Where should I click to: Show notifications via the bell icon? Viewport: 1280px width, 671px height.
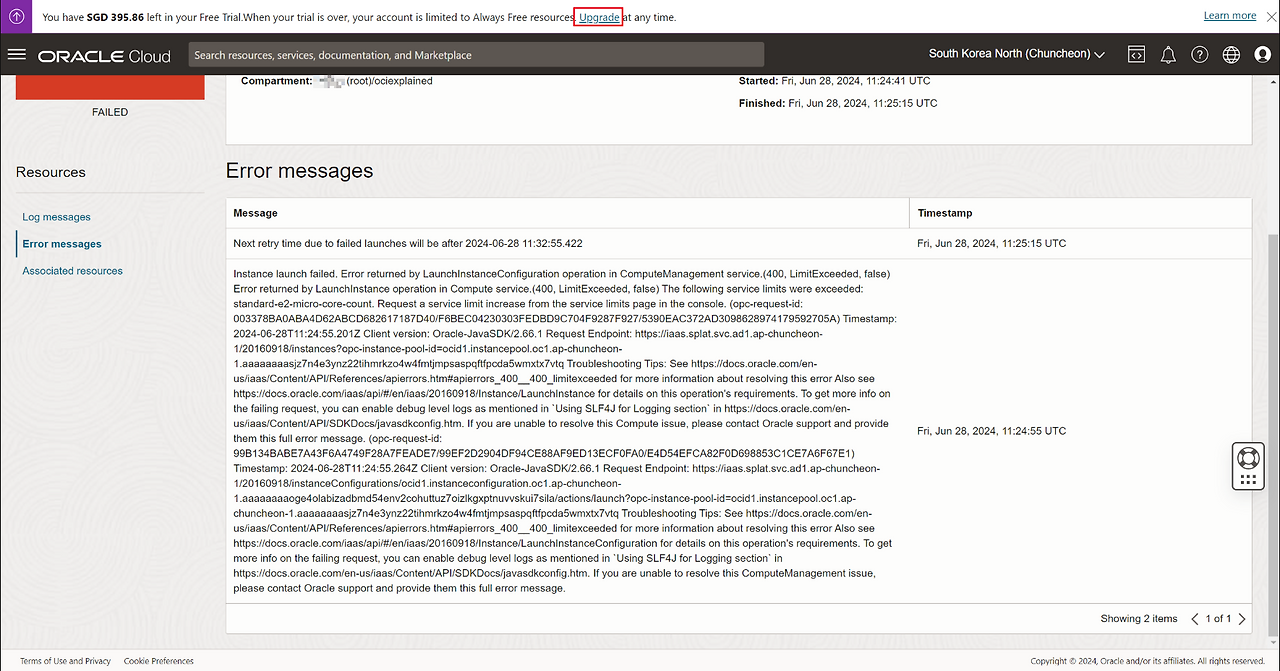point(1168,55)
